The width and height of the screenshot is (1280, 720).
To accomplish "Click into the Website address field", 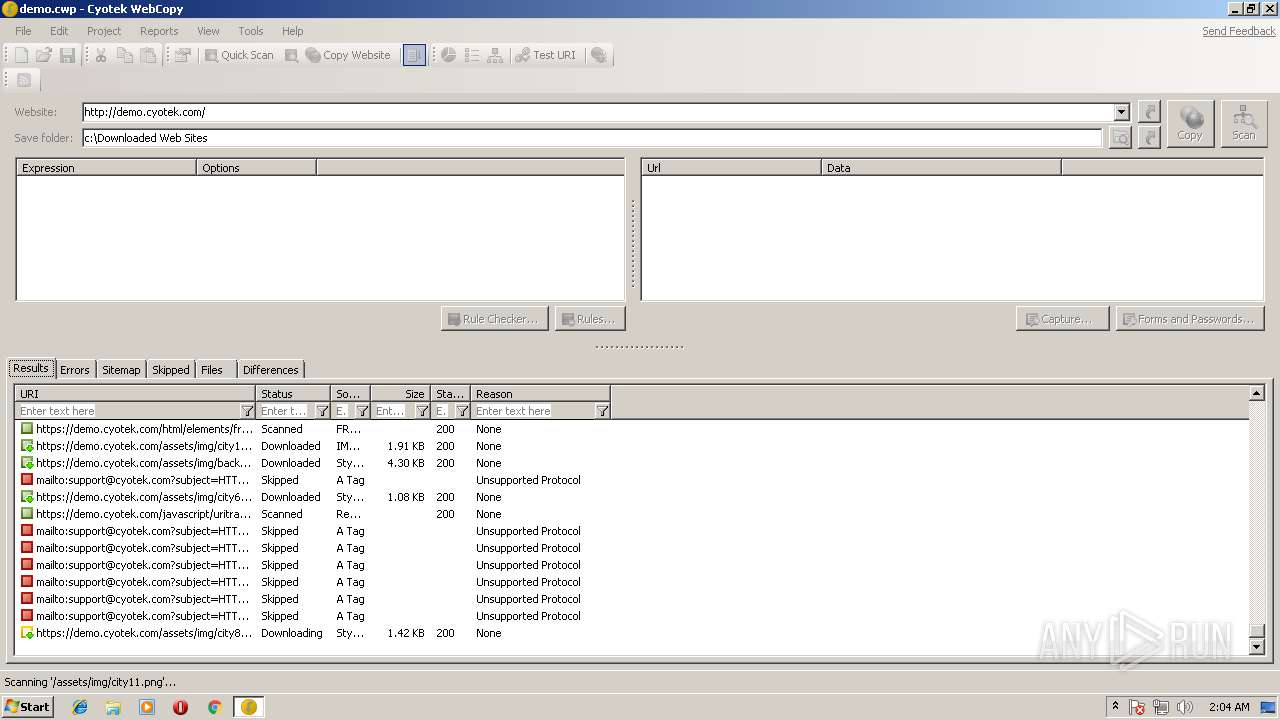I will (x=598, y=112).
